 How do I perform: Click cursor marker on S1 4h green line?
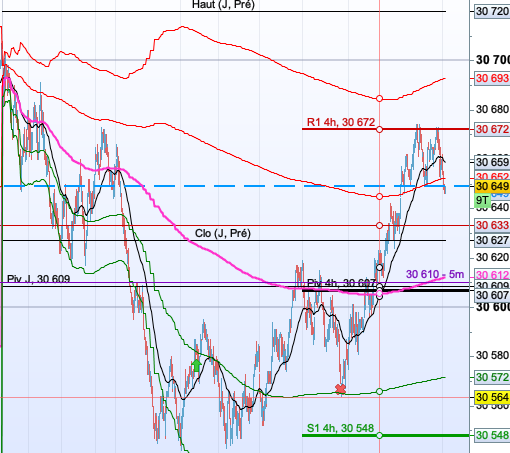click(x=379, y=435)
